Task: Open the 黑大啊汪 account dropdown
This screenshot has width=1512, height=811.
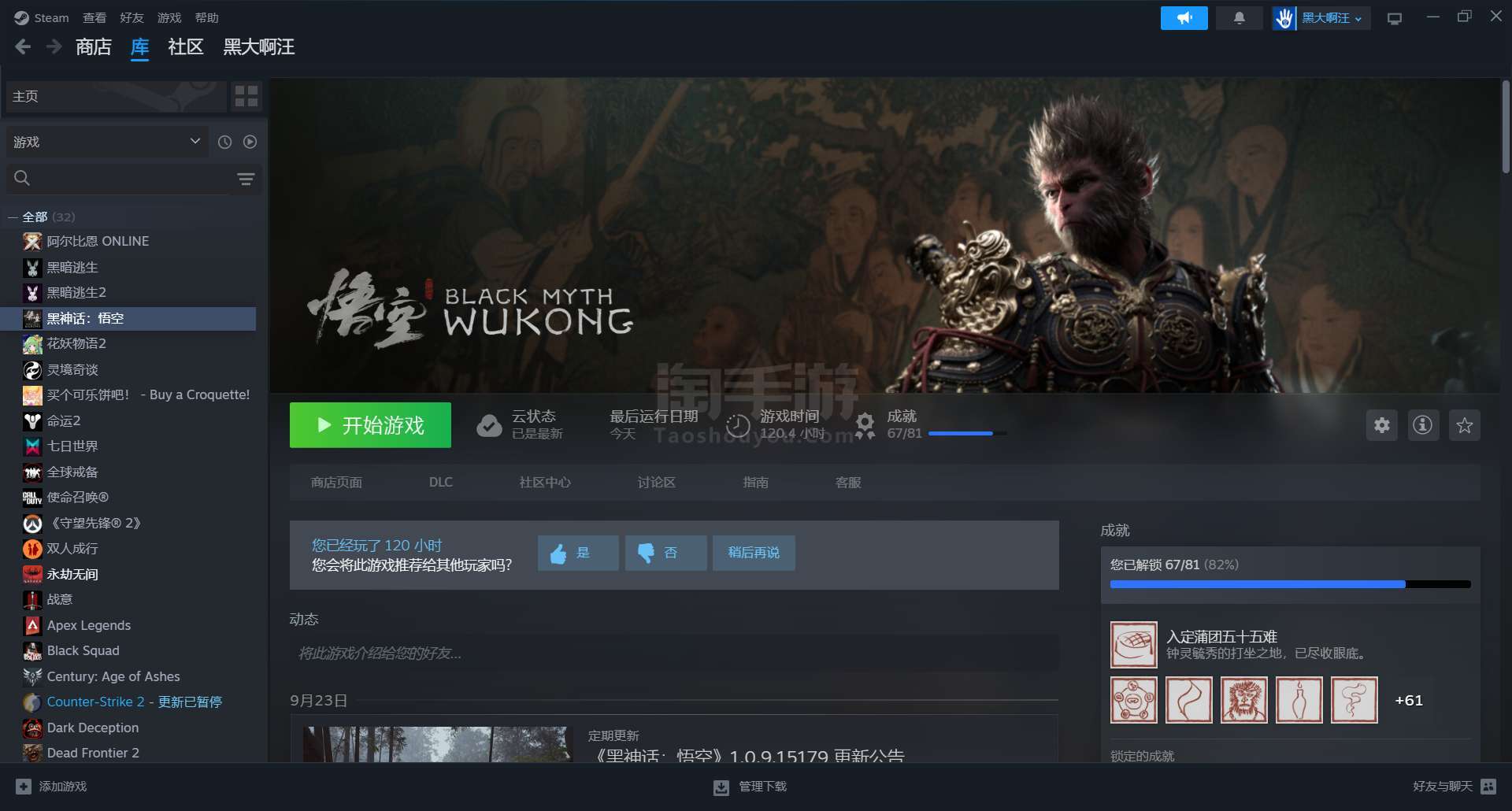Action: [1331, 18]
